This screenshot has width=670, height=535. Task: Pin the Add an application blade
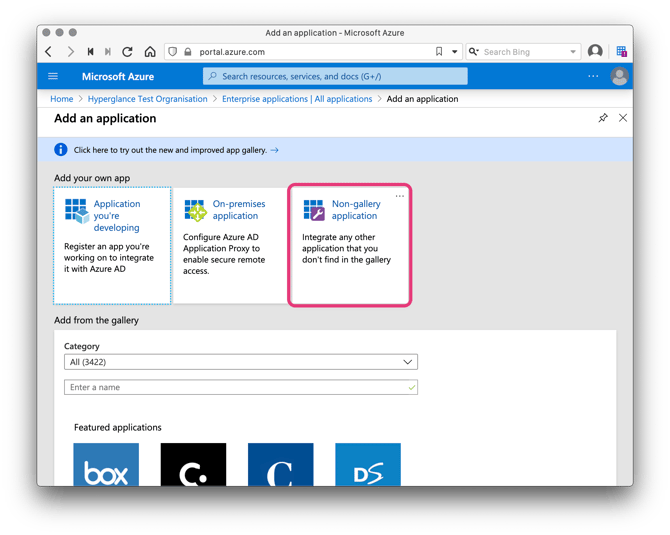[602, 118]
